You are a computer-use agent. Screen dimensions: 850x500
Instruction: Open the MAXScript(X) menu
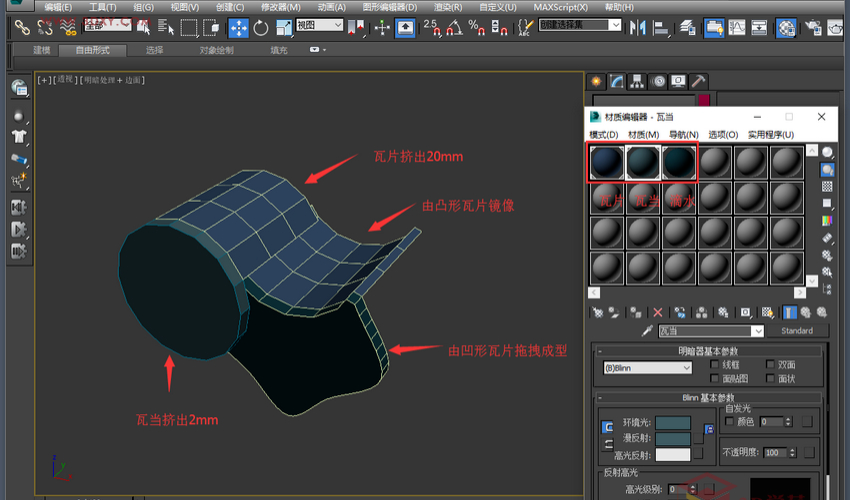click(x=561, y=7)
